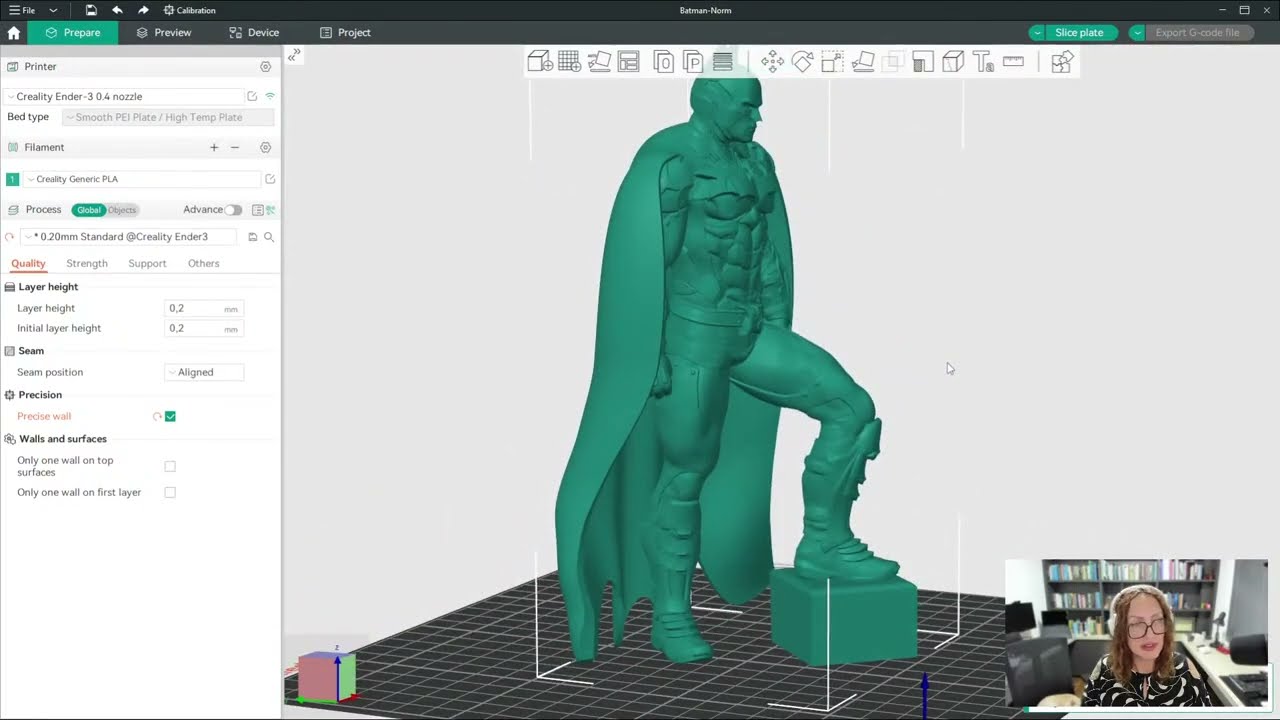Open the Slice plate dropdown arrow

[x=1037, y=32]
